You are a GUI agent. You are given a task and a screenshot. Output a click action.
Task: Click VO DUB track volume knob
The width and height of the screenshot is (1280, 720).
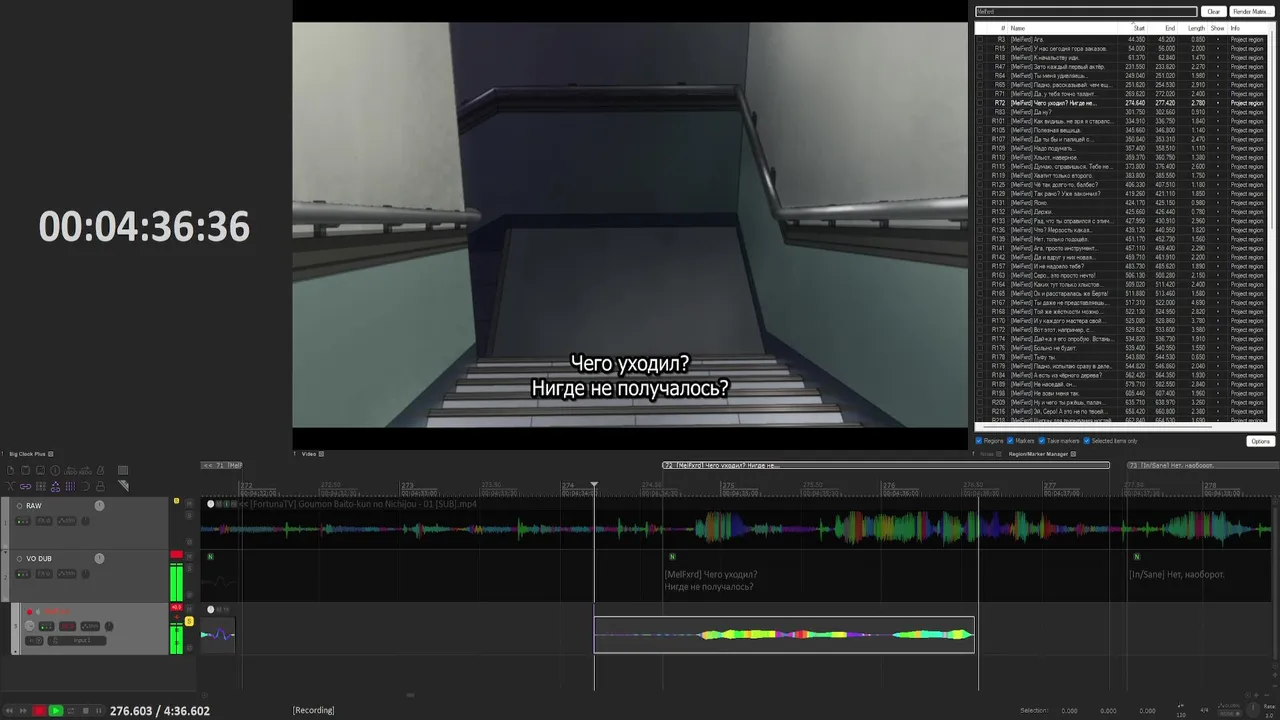click(99, 559)
